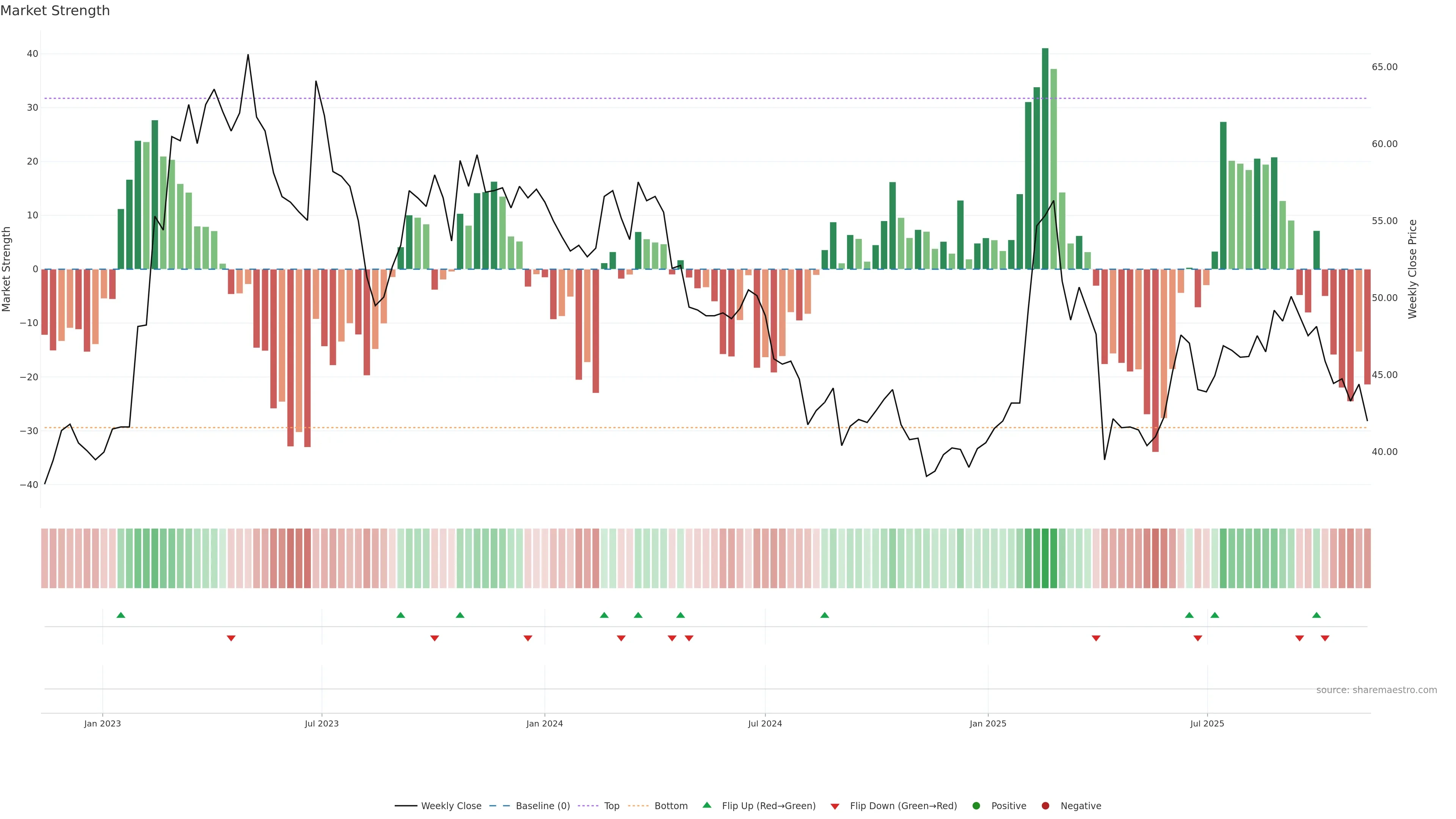The height and width of the screenshot is (819, 1456).
Task: Click the green Positive circle in legend
Action: click(x=976, y=806)
